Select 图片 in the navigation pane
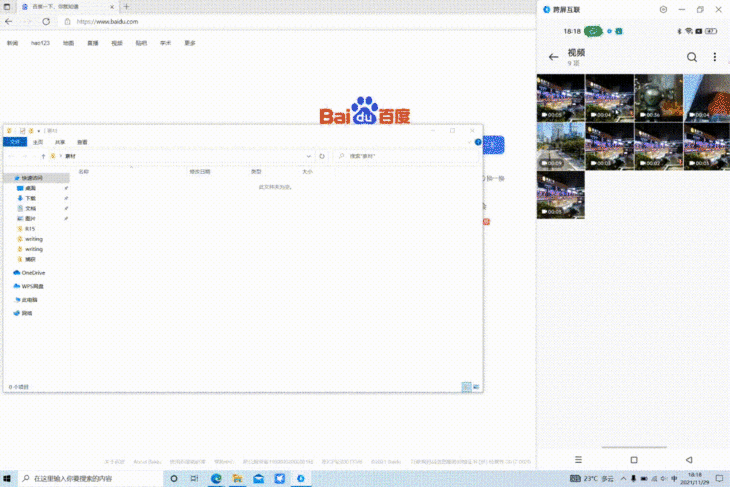 click(30, 219)
